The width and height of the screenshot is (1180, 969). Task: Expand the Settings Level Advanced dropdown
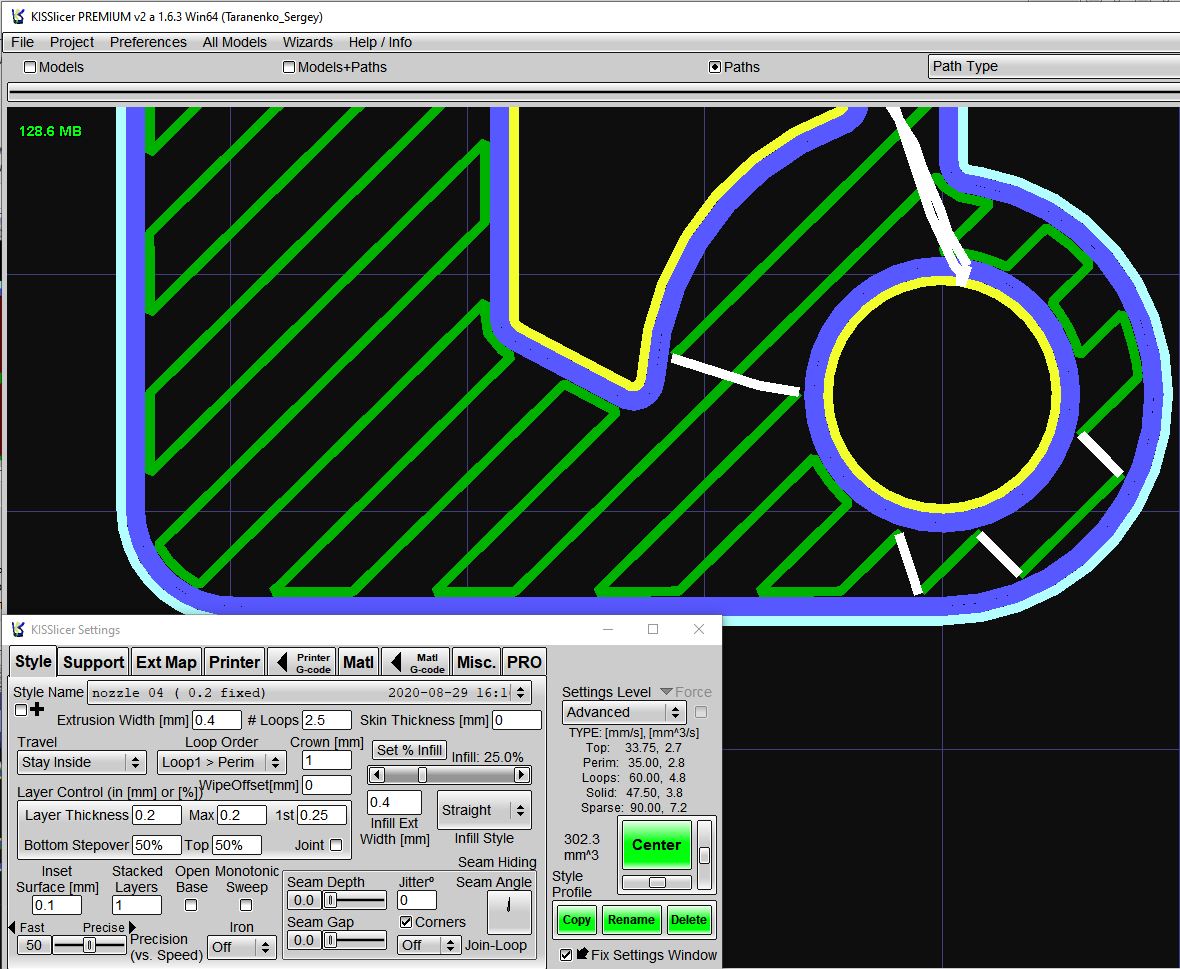623,712
